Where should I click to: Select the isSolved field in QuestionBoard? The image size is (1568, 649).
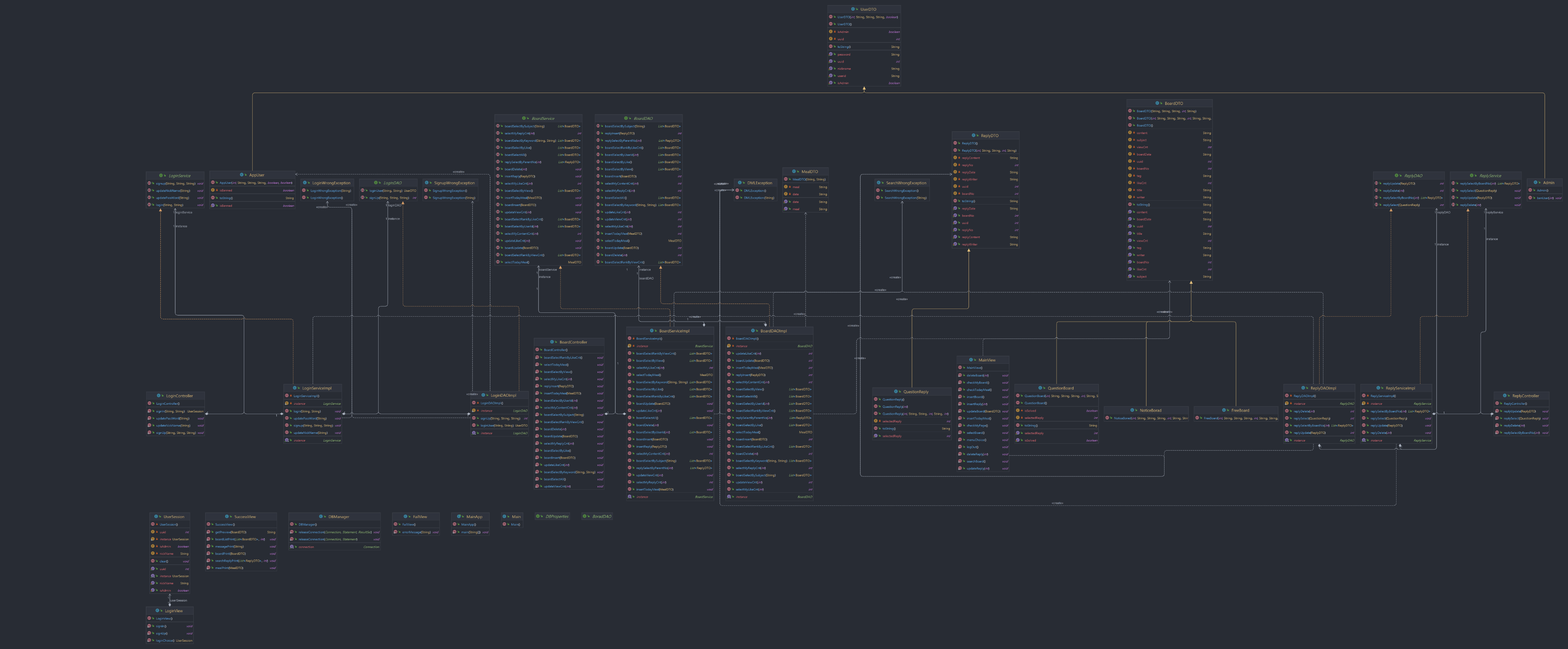coord(1031,411)
